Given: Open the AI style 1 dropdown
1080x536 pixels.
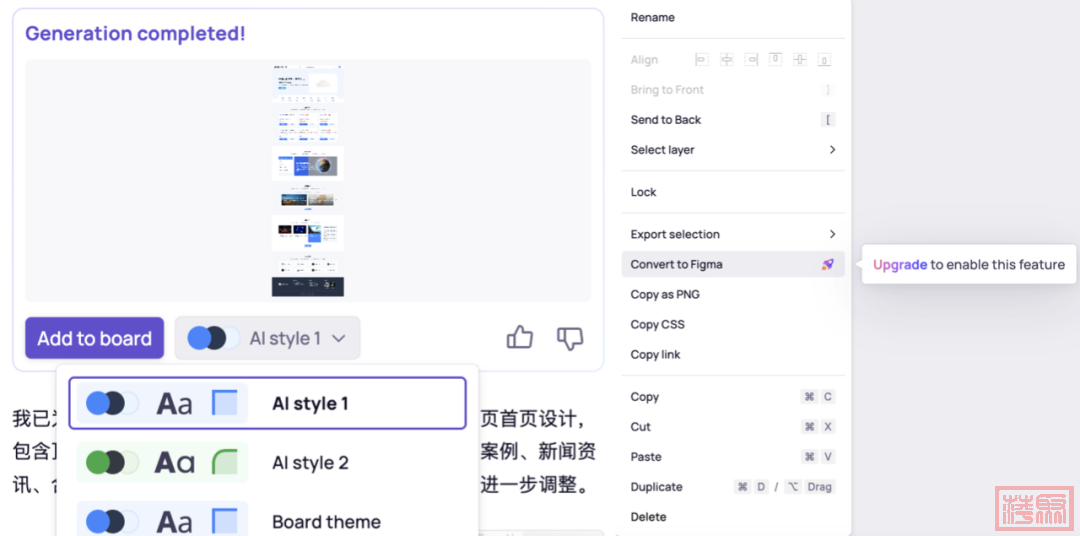Looking at the screenshot, I should click(267, 338).
